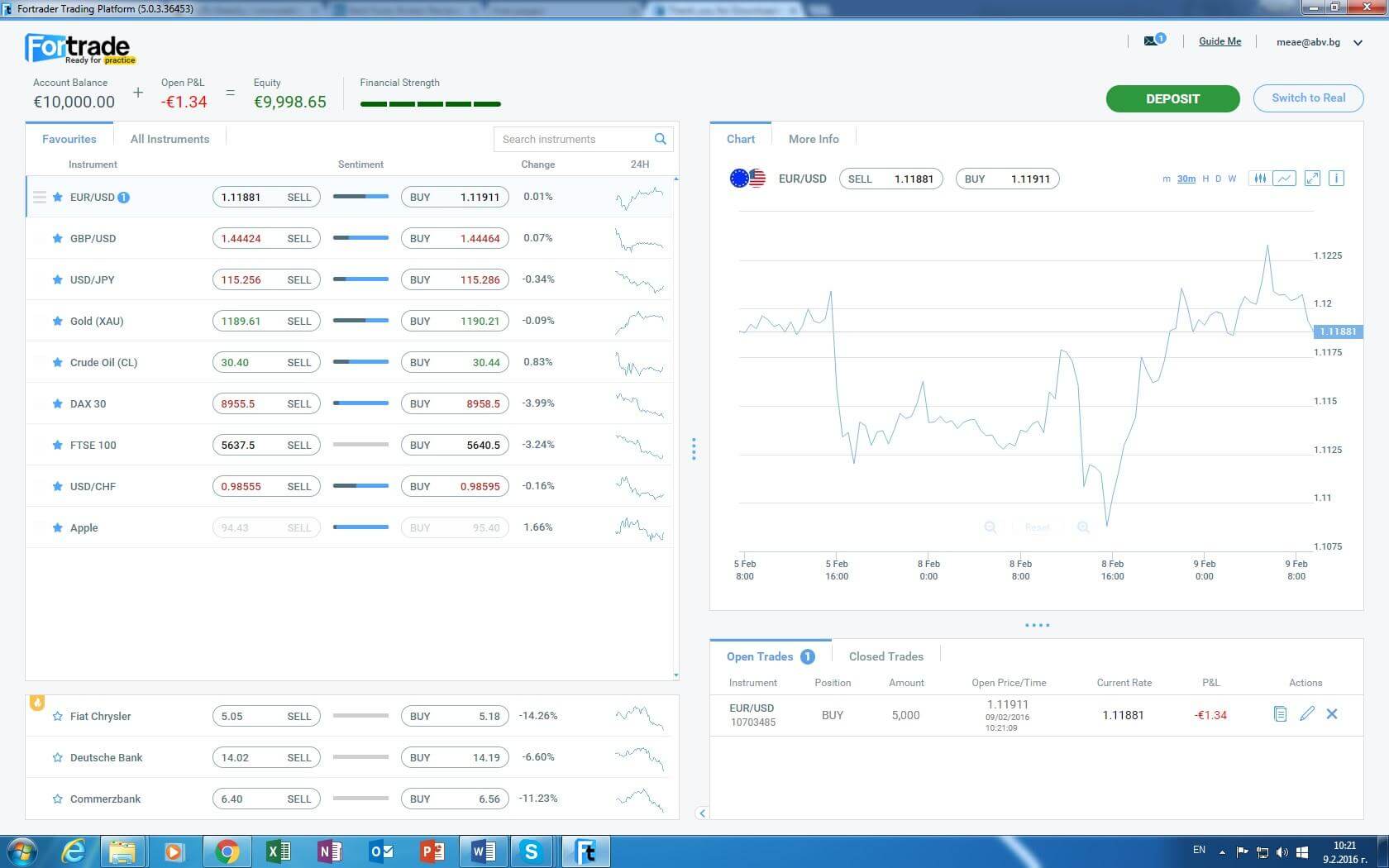The height and width of the screenshot is (868, 1389).
Task: Click the horizontal chart splitter dots
Action: (1037, 625)
